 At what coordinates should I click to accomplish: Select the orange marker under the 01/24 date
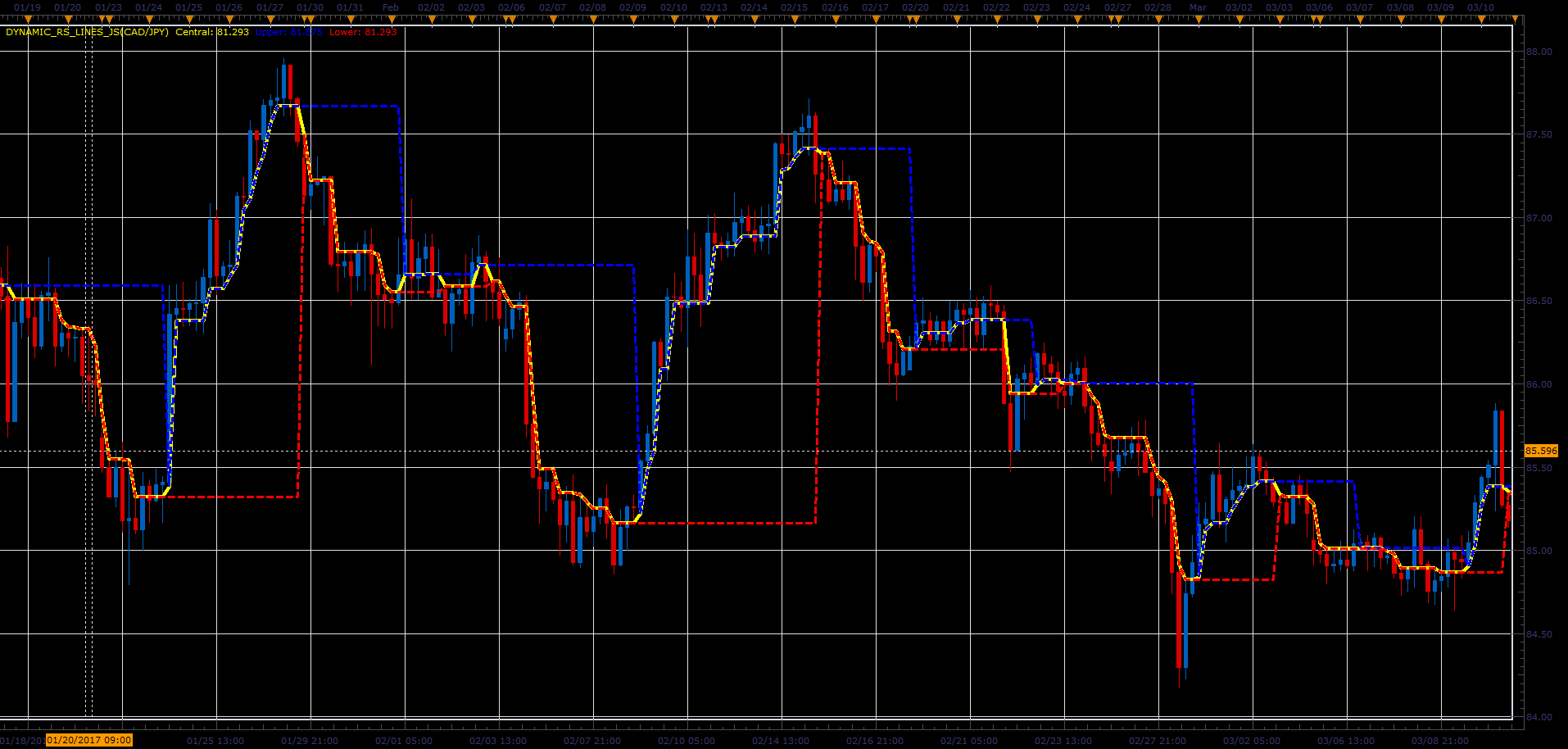pos(150,19)
